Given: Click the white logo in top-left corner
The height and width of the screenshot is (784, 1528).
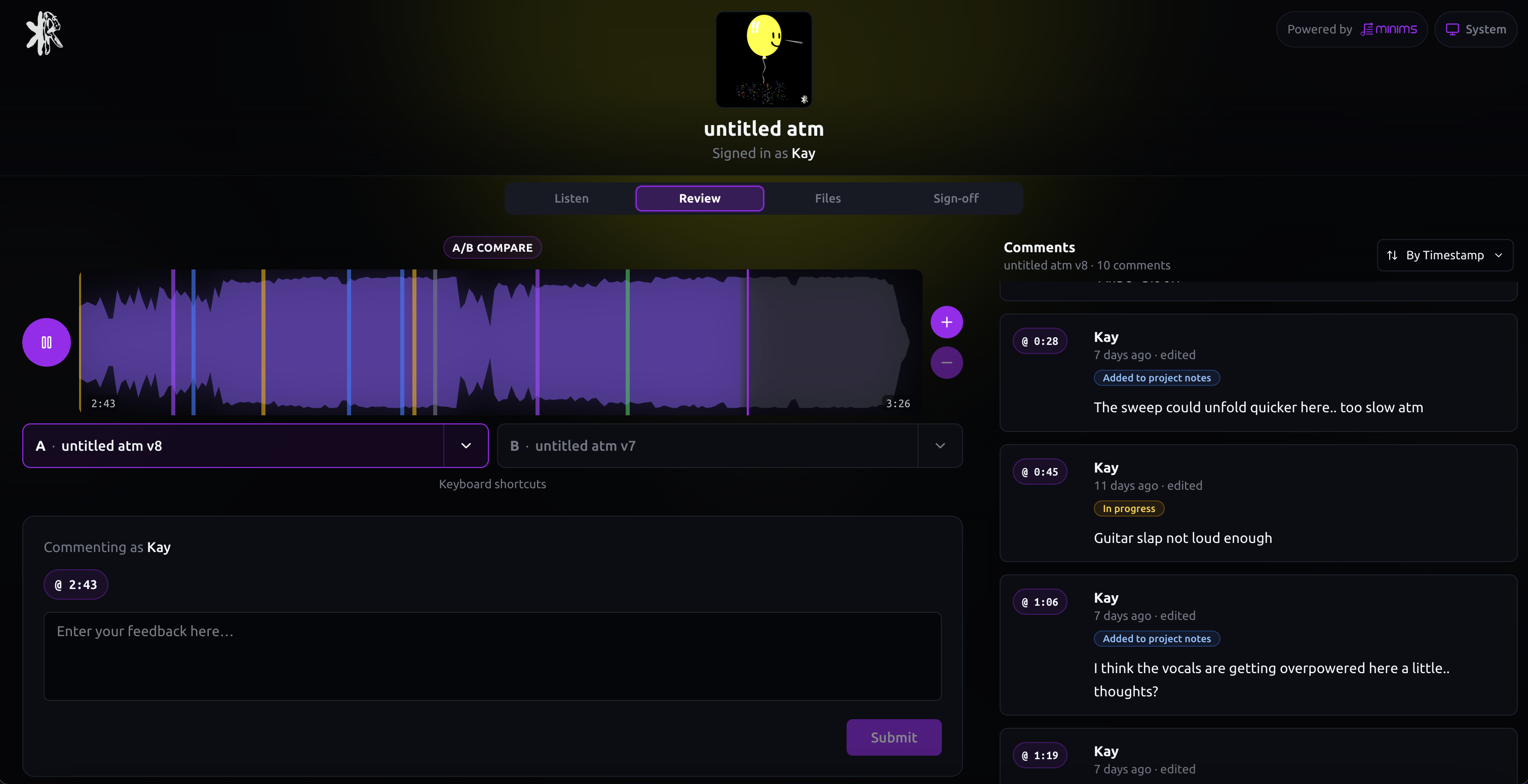Looking at the screenshot, I should (45, 33).
